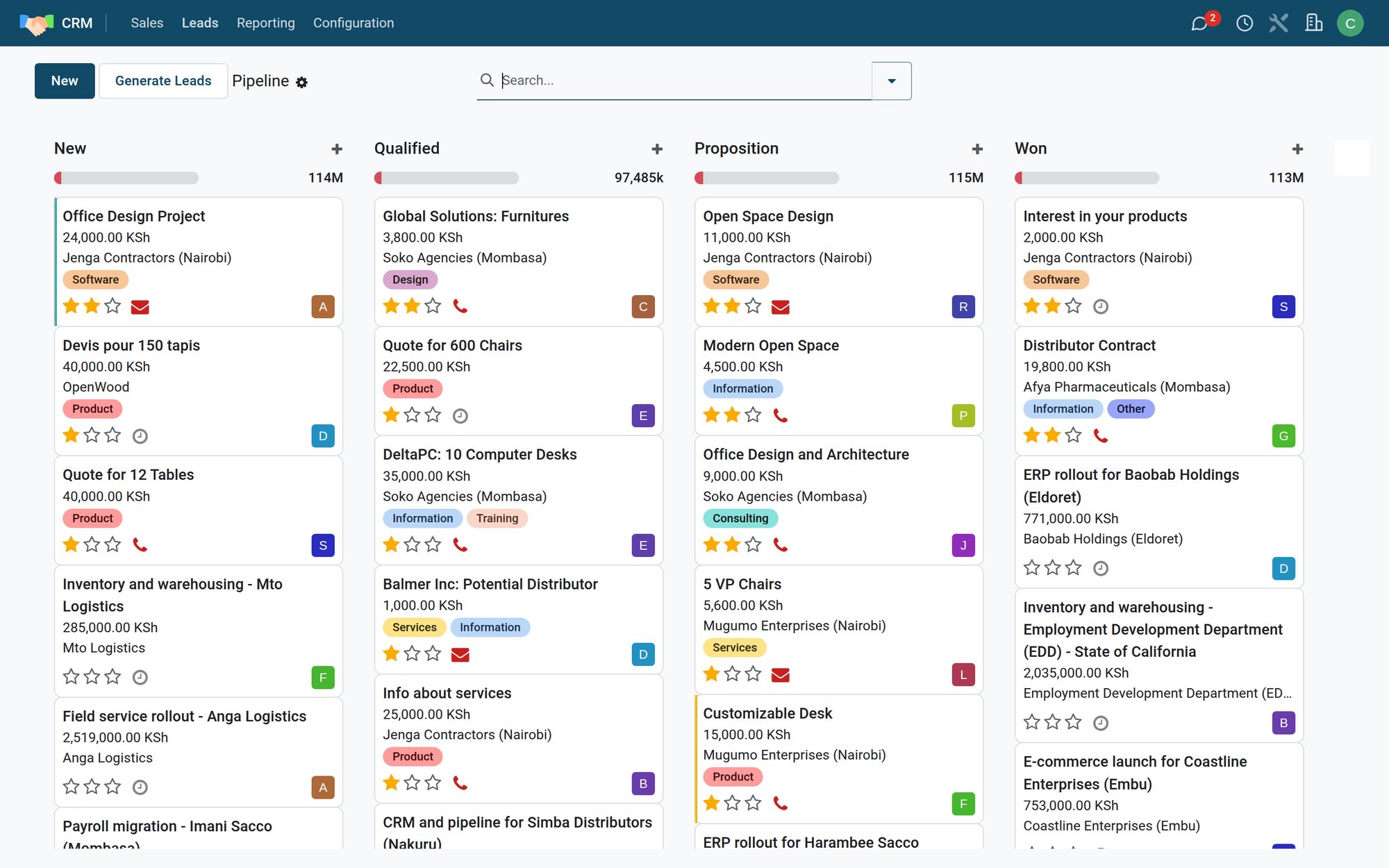Add a quick lead in Won column

(1297, 149)
